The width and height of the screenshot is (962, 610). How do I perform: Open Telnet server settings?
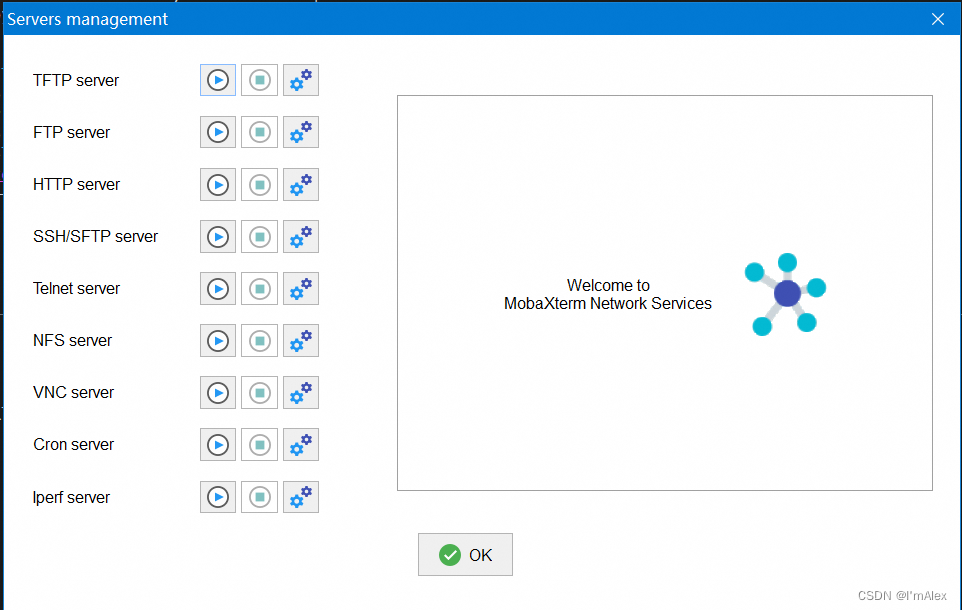(x=301, y=288)
